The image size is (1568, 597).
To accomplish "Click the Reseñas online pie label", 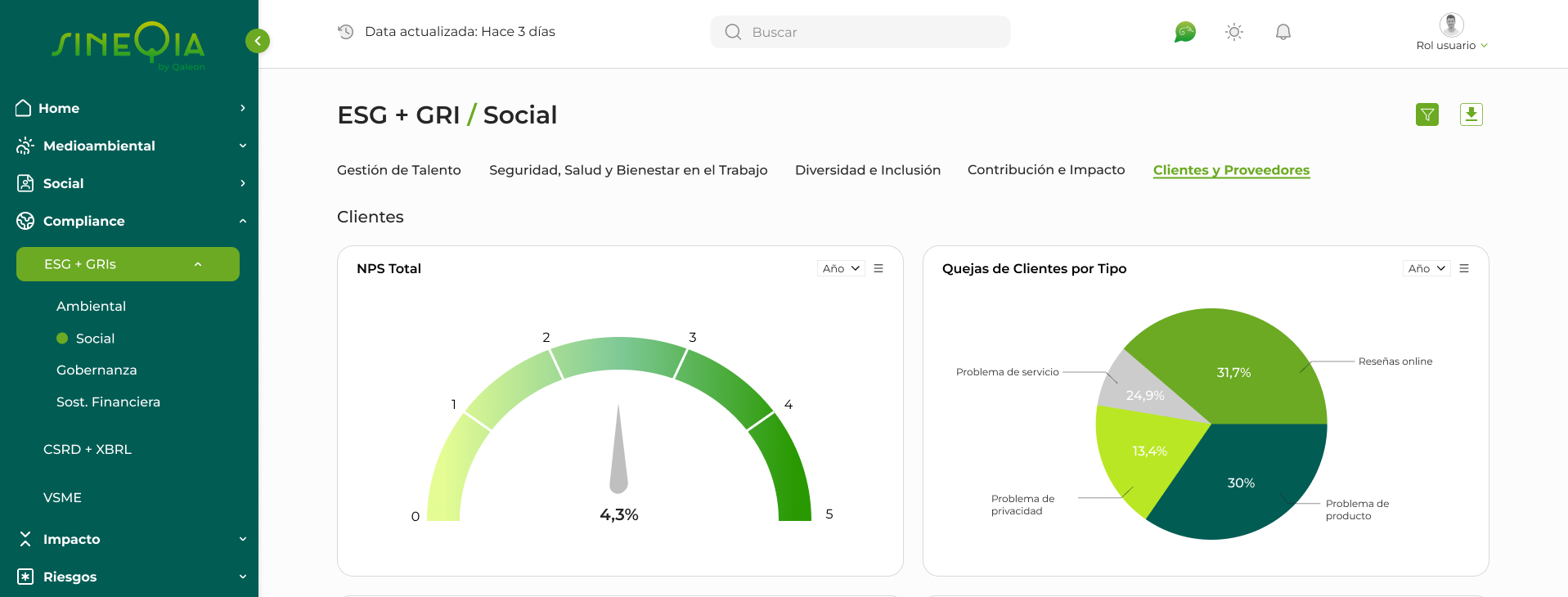I will tap(1395, 361).
